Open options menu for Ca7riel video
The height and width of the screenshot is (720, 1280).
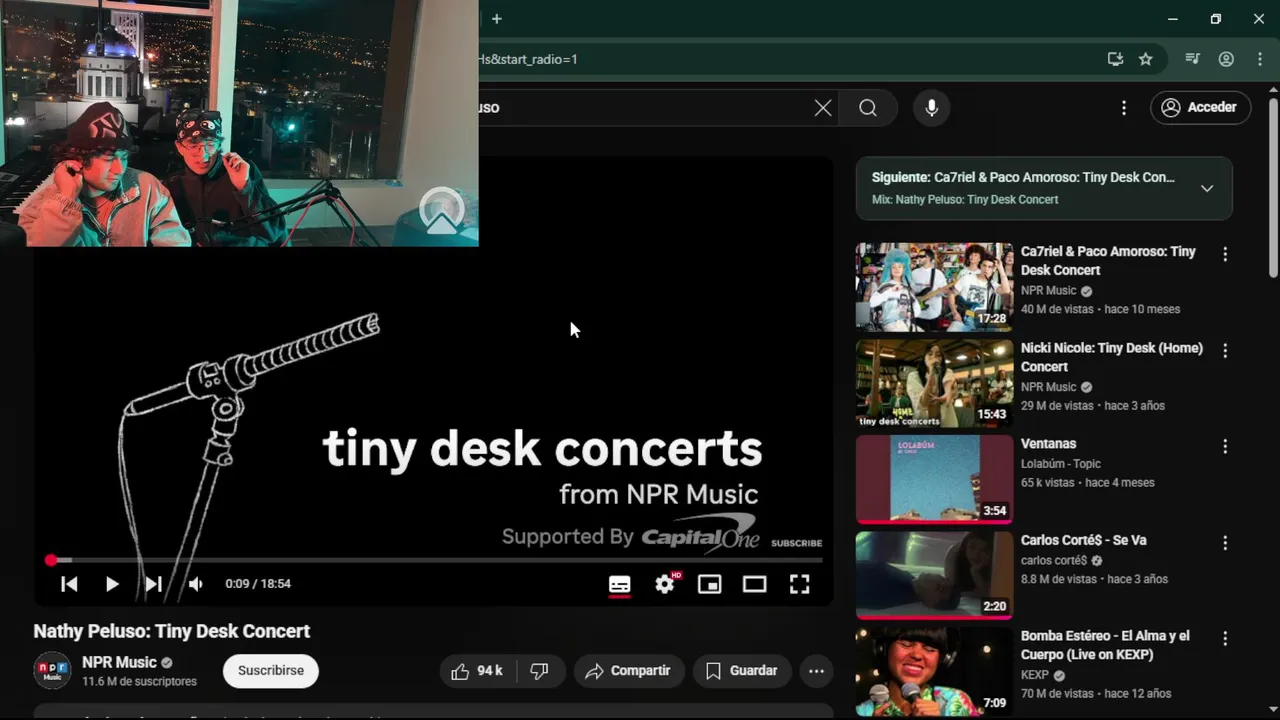click(1225, 255)
